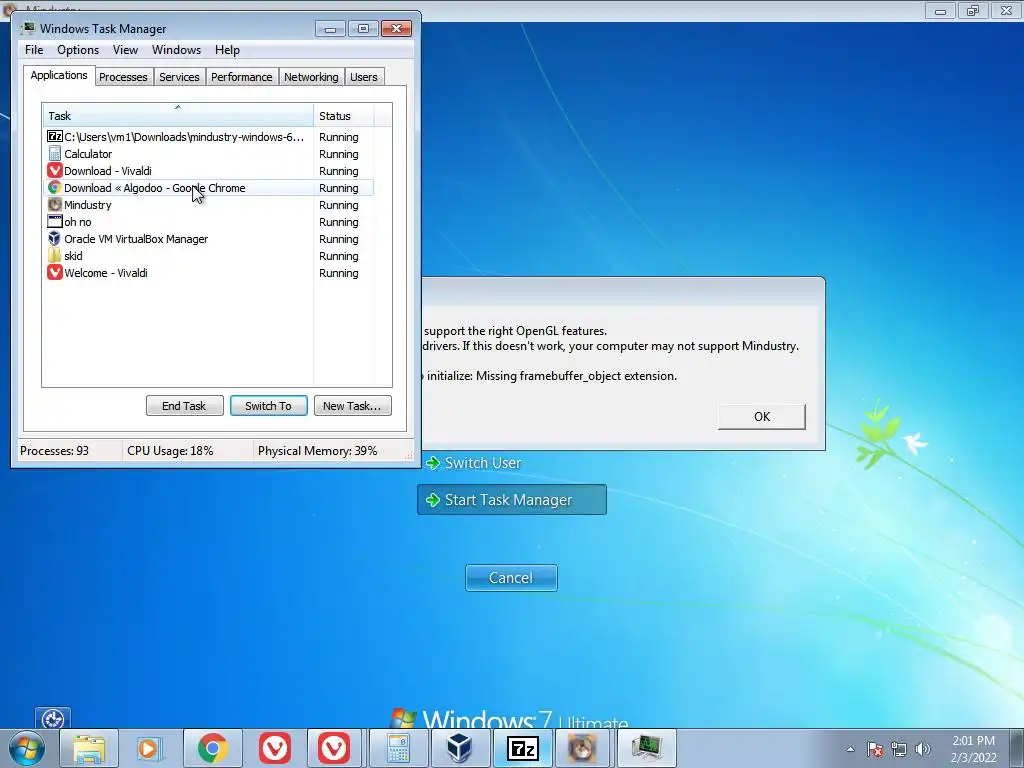
Task: Open the Calculator taskbar icon
Action: [x=398, y=748]
